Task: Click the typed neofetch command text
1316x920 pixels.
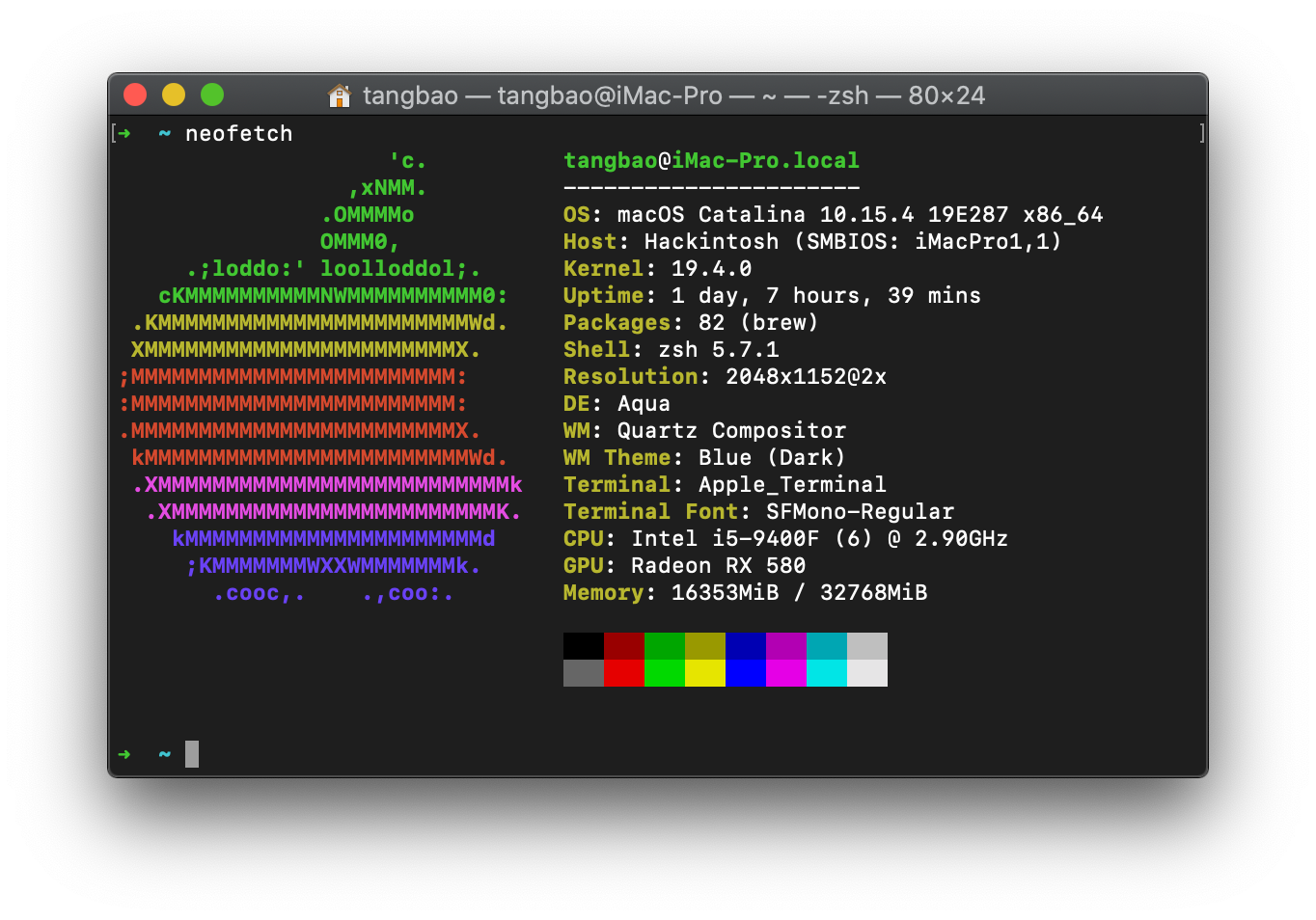Action: tap(238, 134)
